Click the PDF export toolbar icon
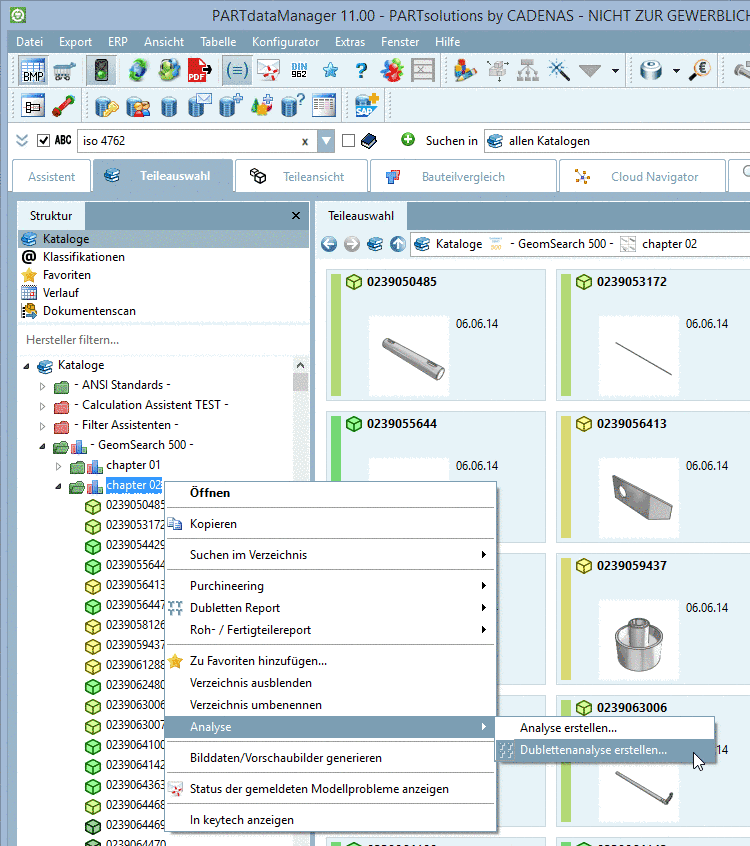Viewport: 750px width, 846px height. 198,71
